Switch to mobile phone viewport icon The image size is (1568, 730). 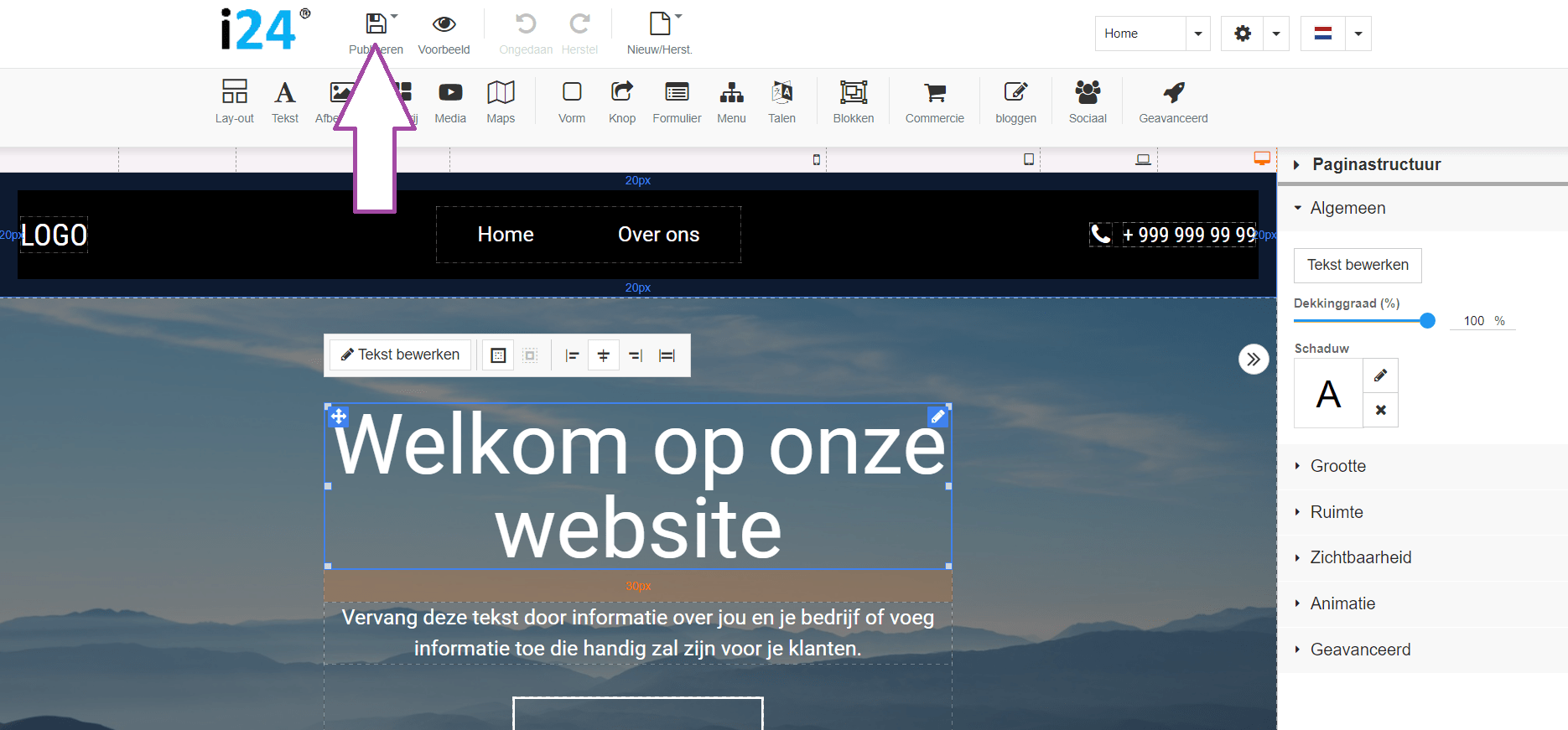[817, 159]
